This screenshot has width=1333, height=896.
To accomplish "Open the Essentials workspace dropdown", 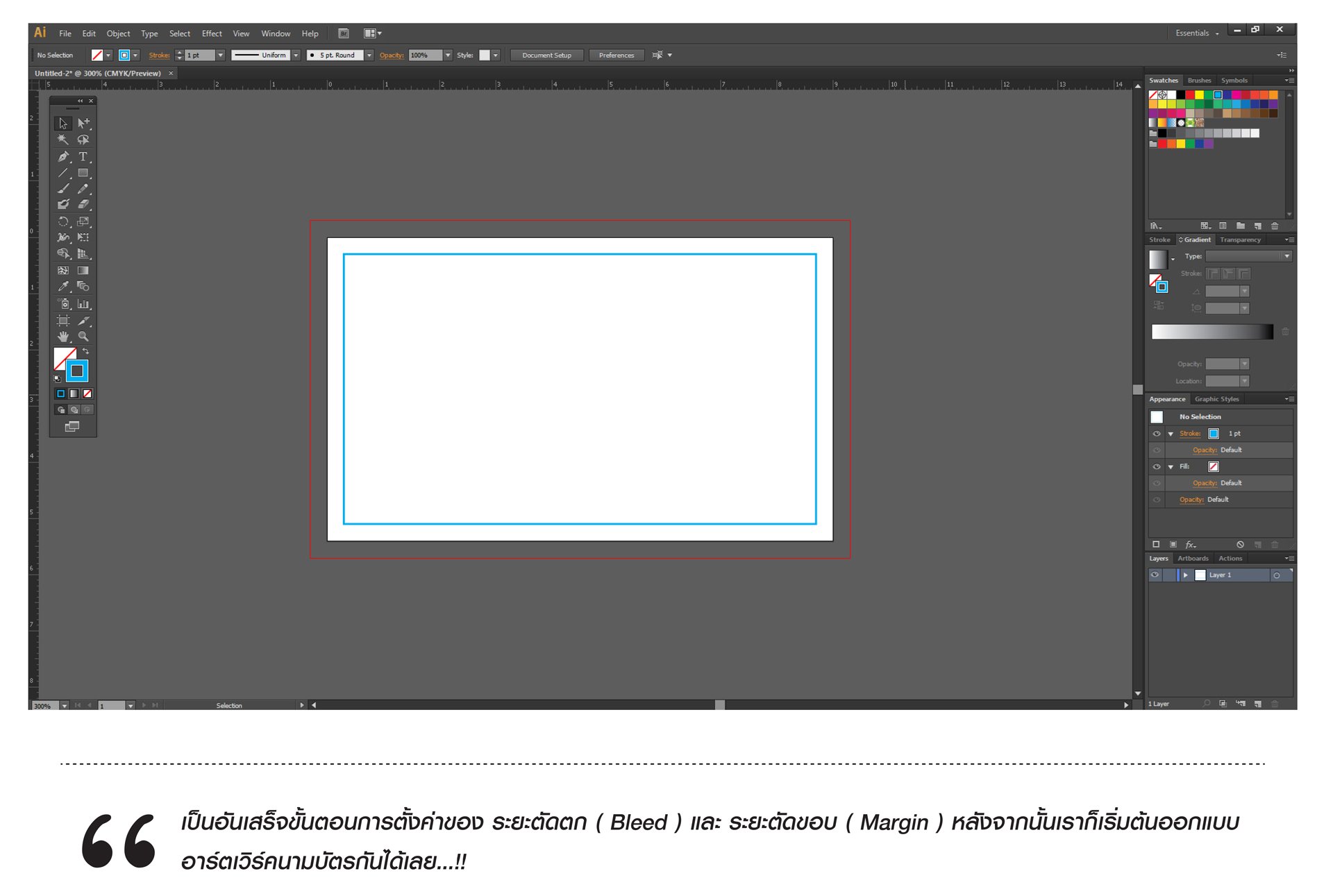I will pyautogui.click(x=1197, y=33).
